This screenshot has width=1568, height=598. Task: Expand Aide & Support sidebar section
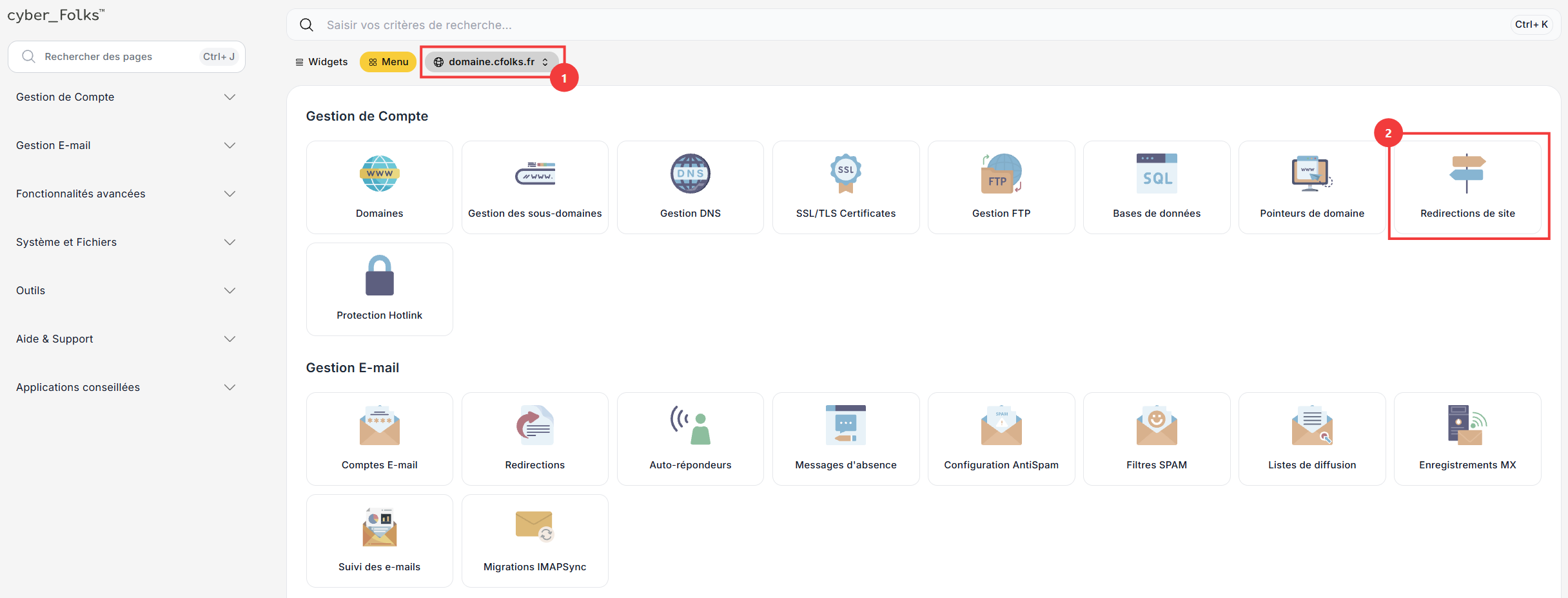pos(126,339)
